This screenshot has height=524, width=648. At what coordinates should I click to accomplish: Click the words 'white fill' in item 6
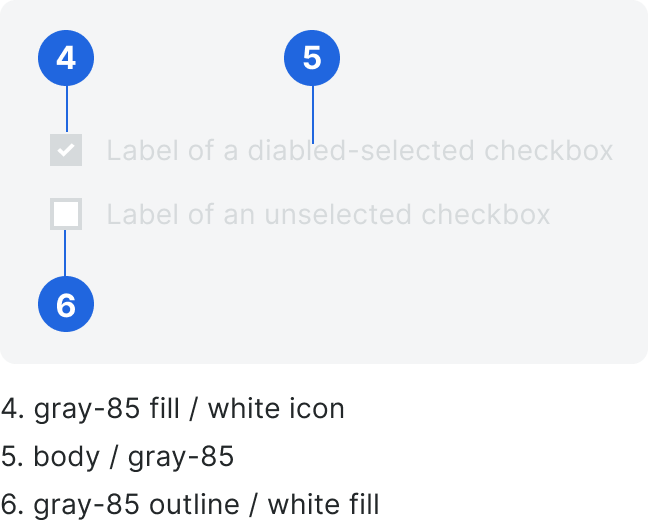pos(323,505)
